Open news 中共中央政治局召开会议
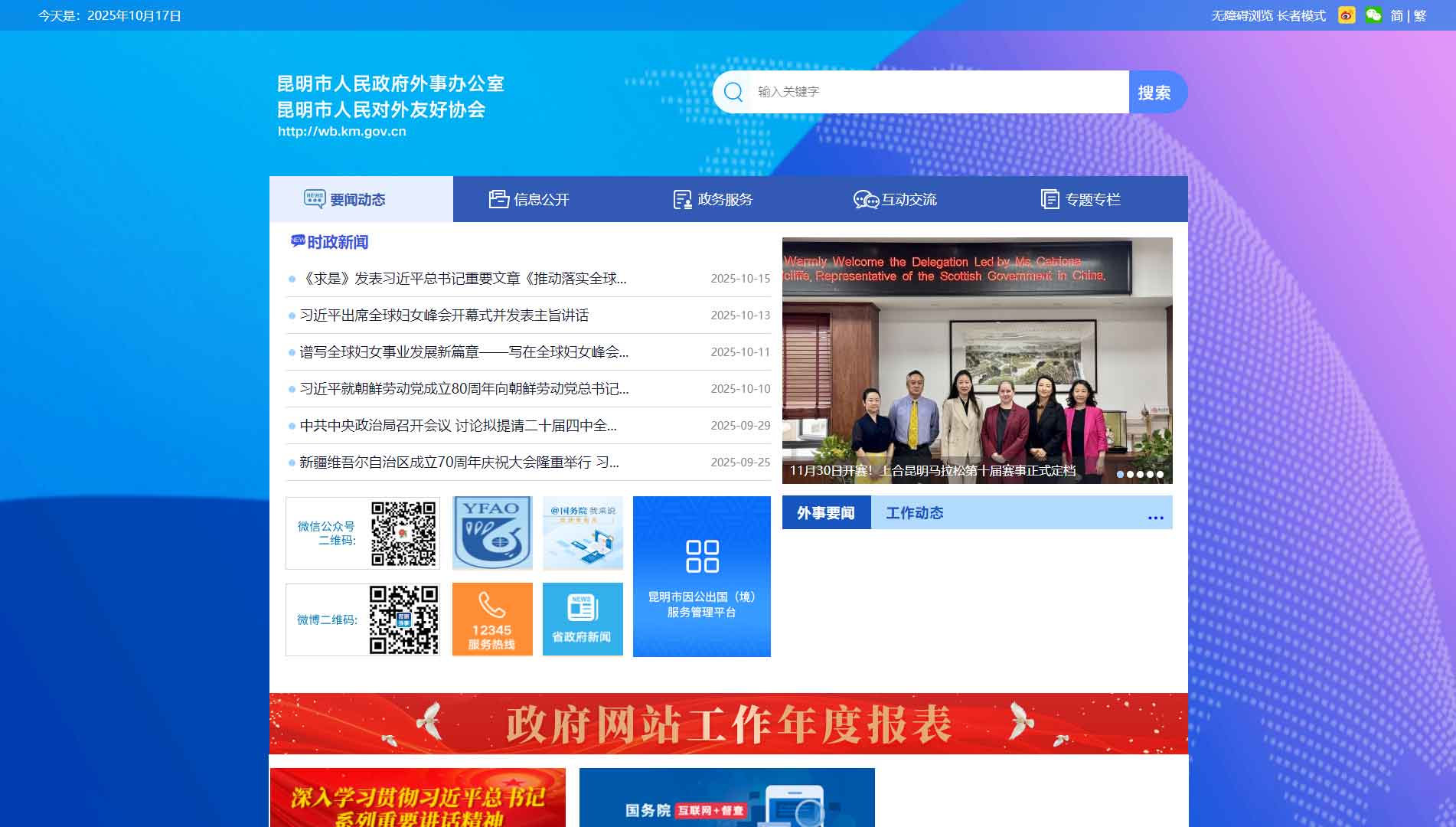This screenshot has height=827, width=1456. (x=458, y=426)
